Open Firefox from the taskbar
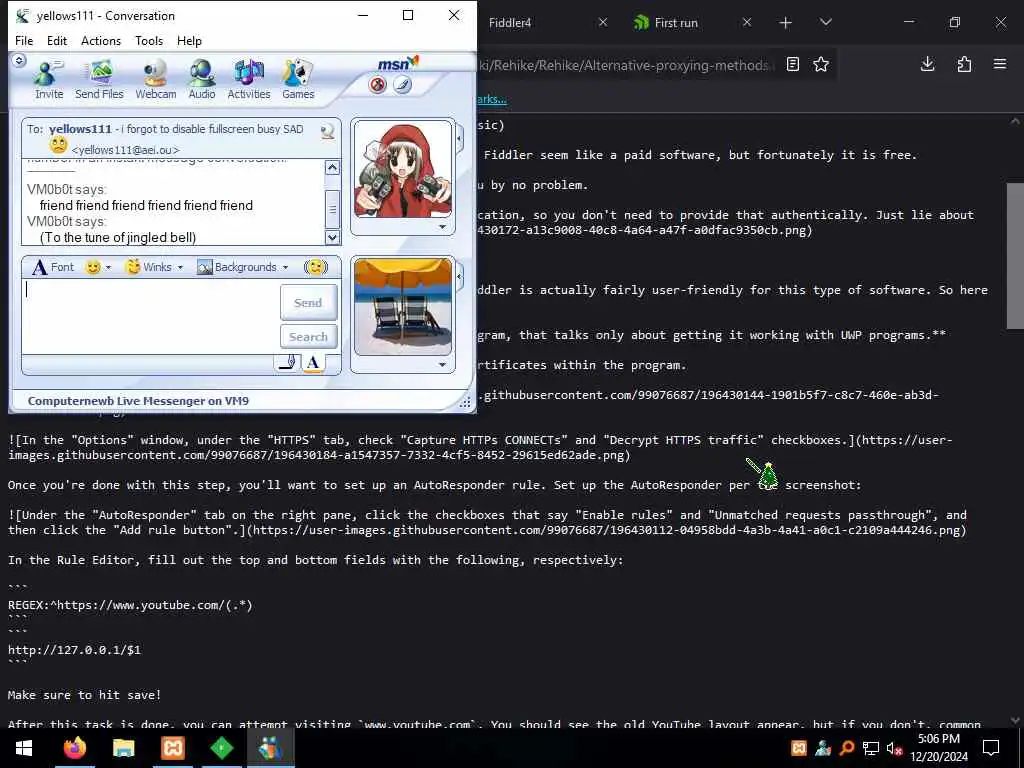Image resolution: width=1024 pixels, height=768 pixels. tap(74, 748)
